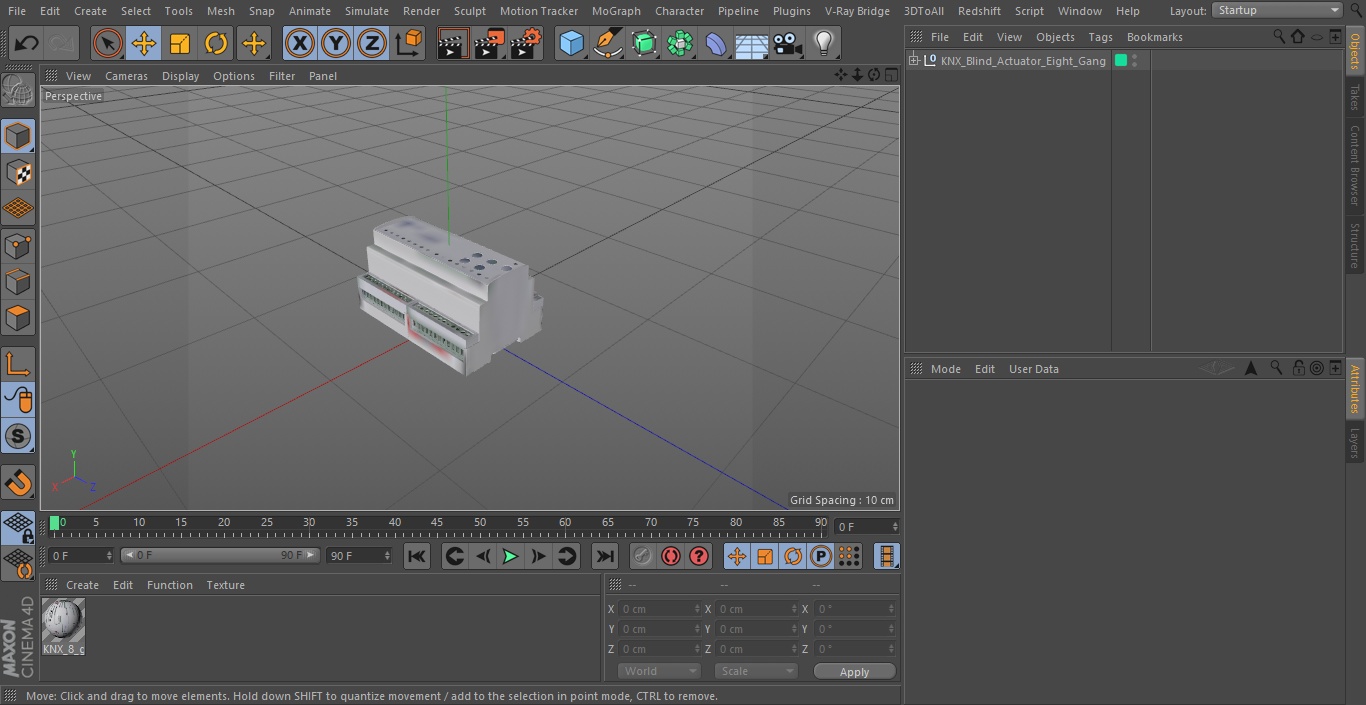Click the X position input field
1366x705 pixels.
[x=659, y=609]
